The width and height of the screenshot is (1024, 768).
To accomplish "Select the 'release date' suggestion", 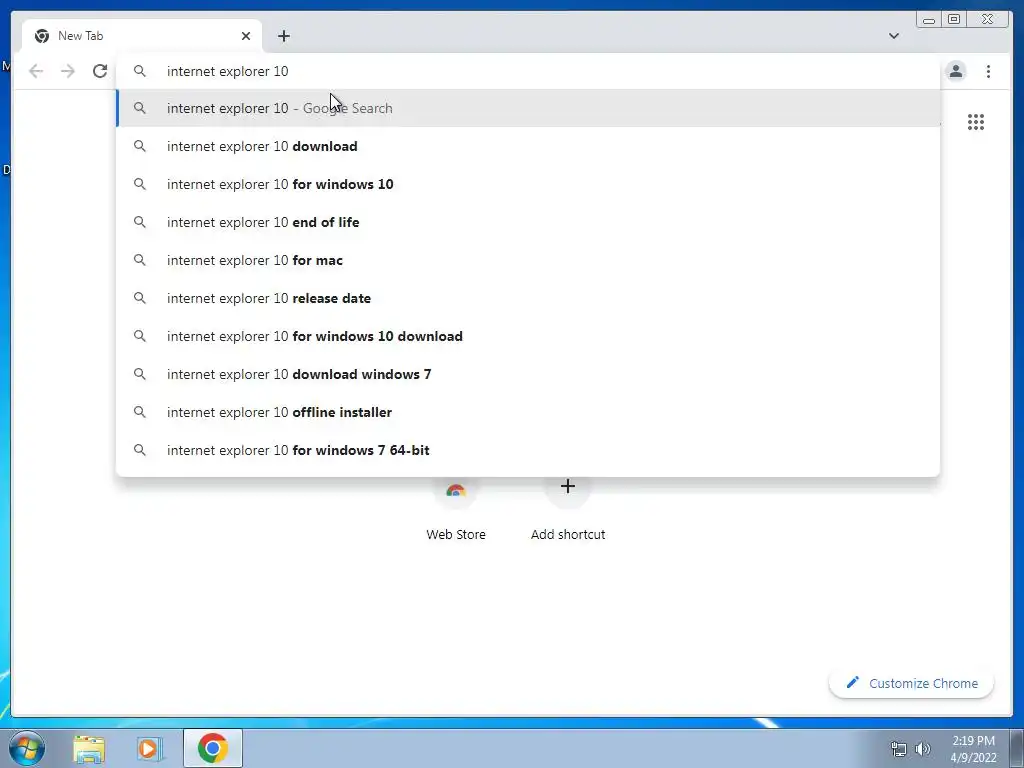I will 528,298.
